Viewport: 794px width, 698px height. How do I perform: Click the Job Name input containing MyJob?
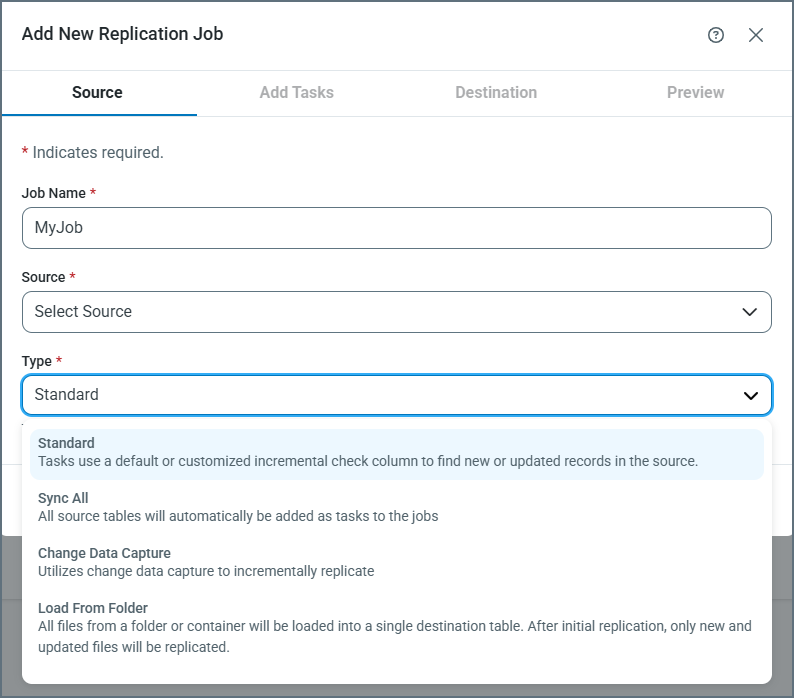click(396, 228)
